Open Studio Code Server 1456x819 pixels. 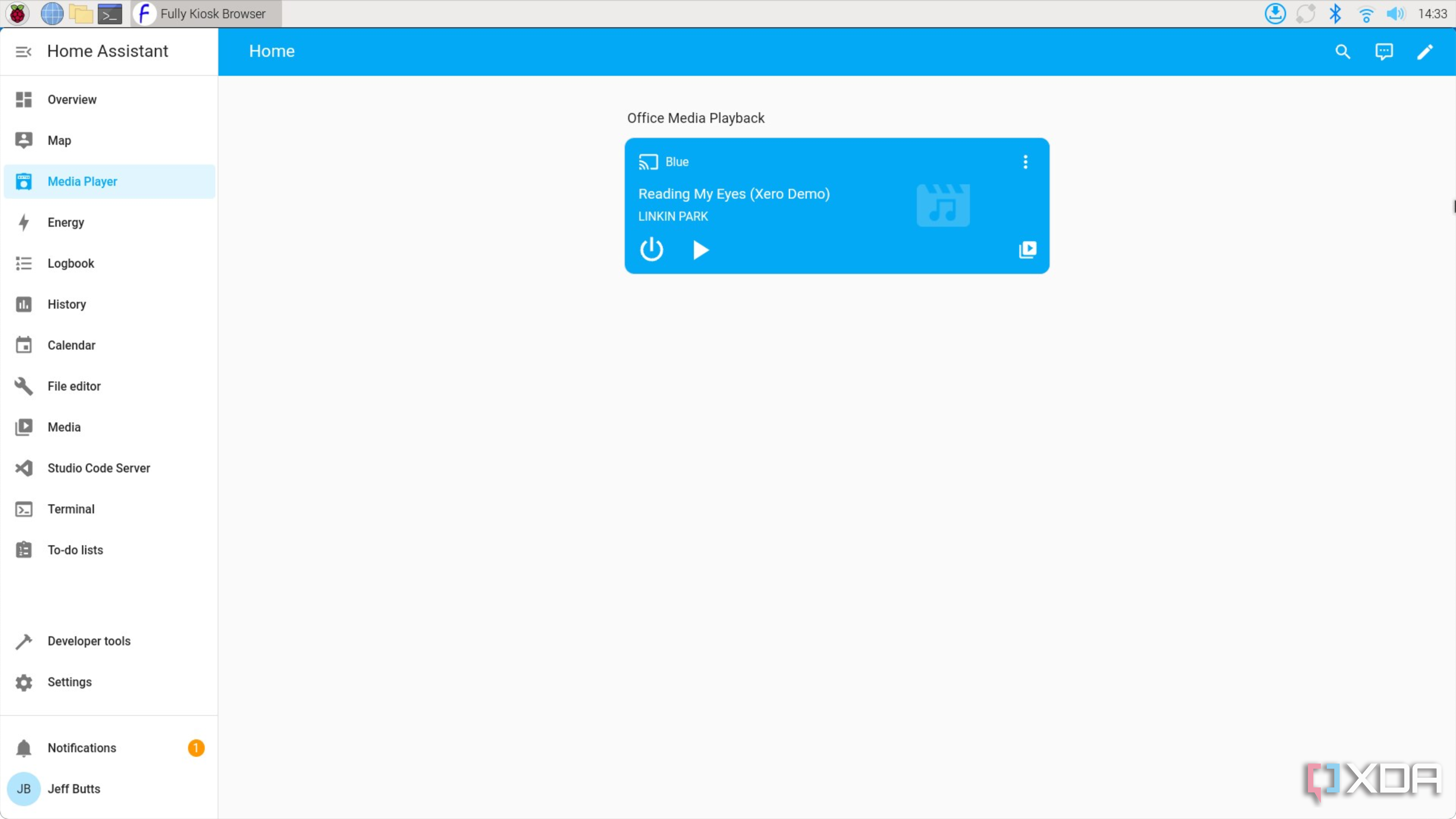click(x=109, y=468)
